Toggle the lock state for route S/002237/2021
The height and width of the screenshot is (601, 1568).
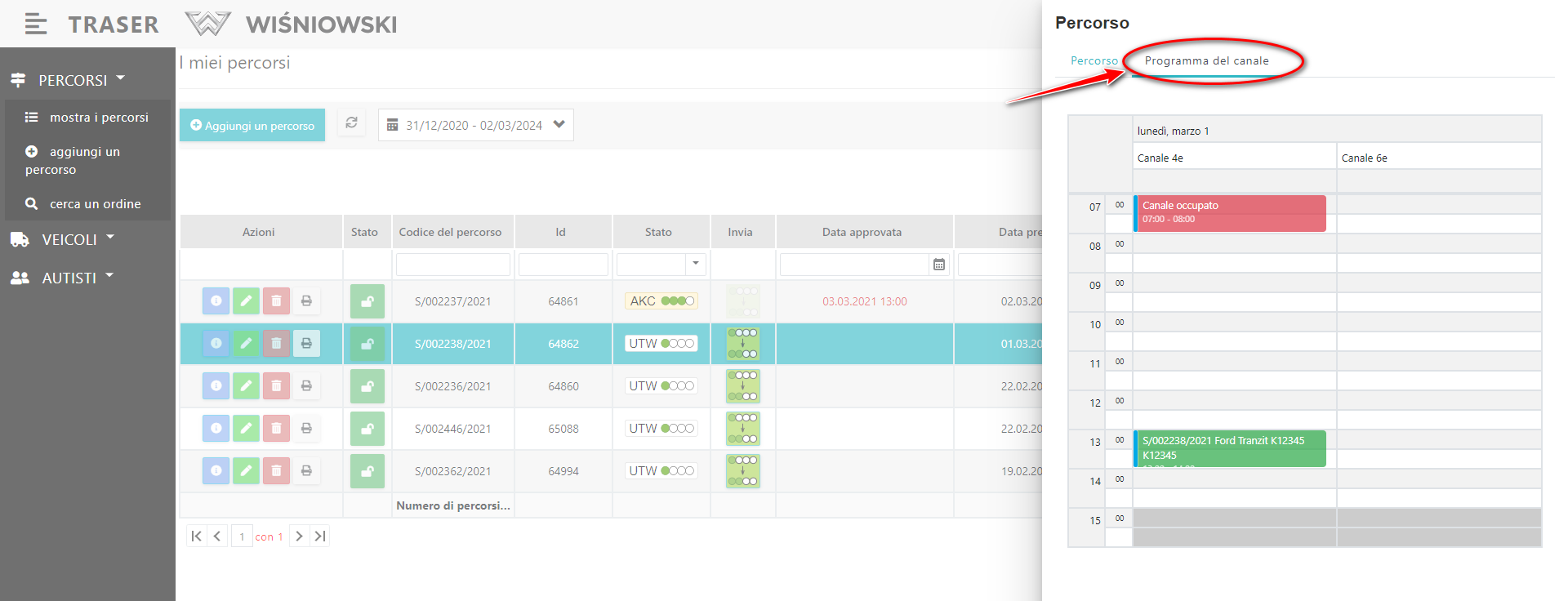367,301
